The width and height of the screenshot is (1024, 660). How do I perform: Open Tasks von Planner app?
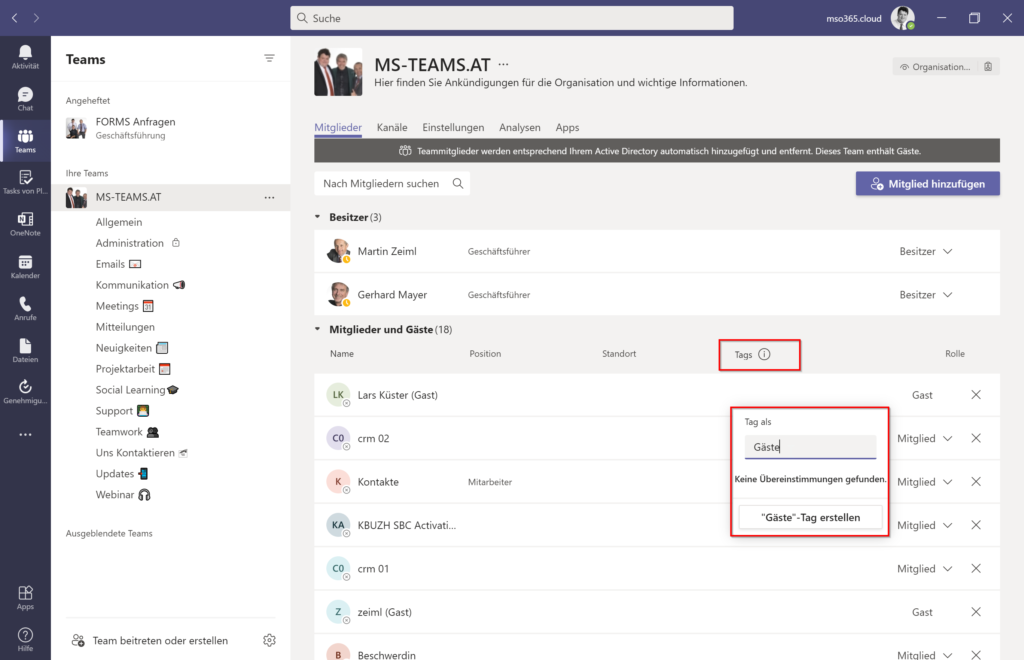click(x=25, y=182)
